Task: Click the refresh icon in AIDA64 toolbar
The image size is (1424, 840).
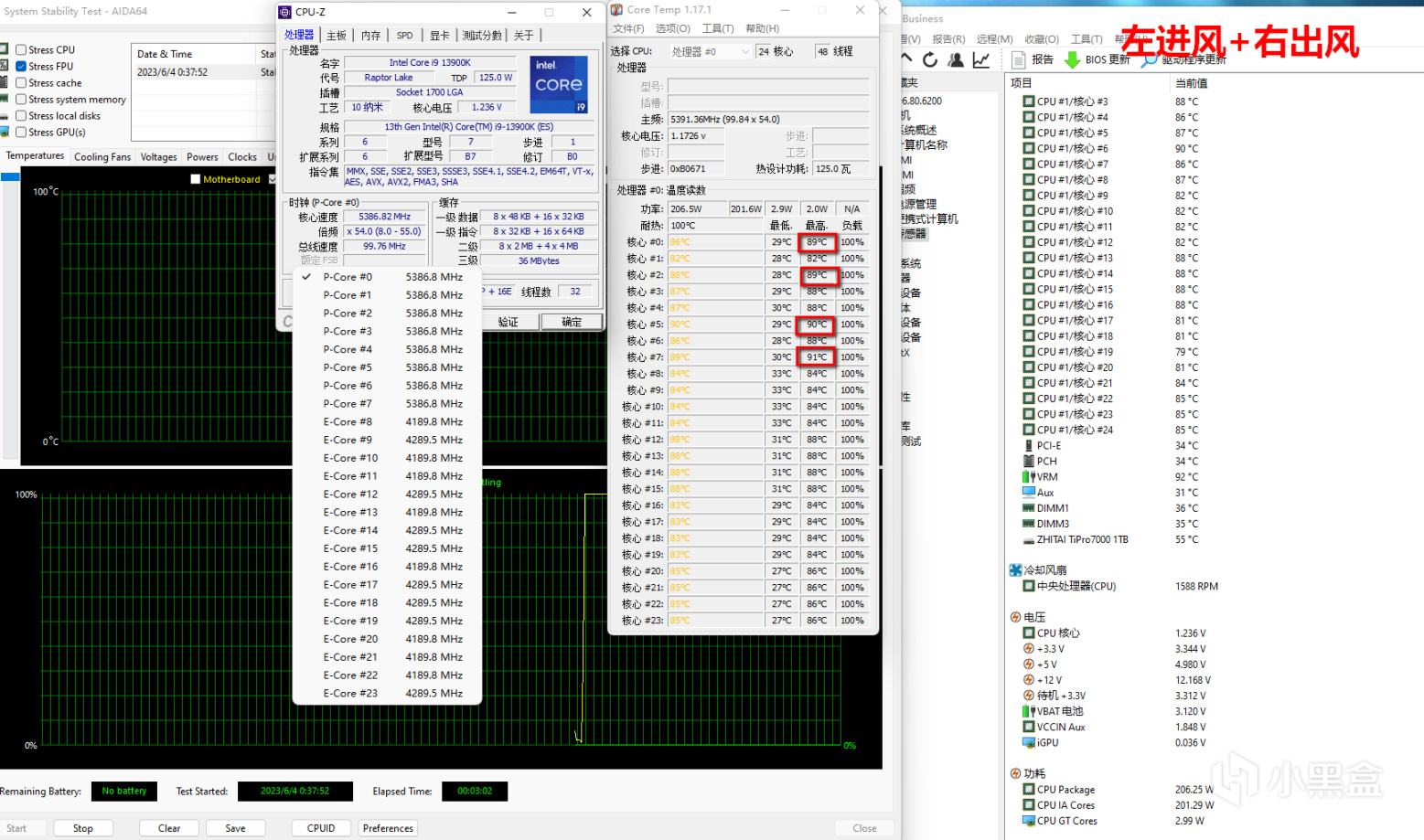Action: pos(930,59)
